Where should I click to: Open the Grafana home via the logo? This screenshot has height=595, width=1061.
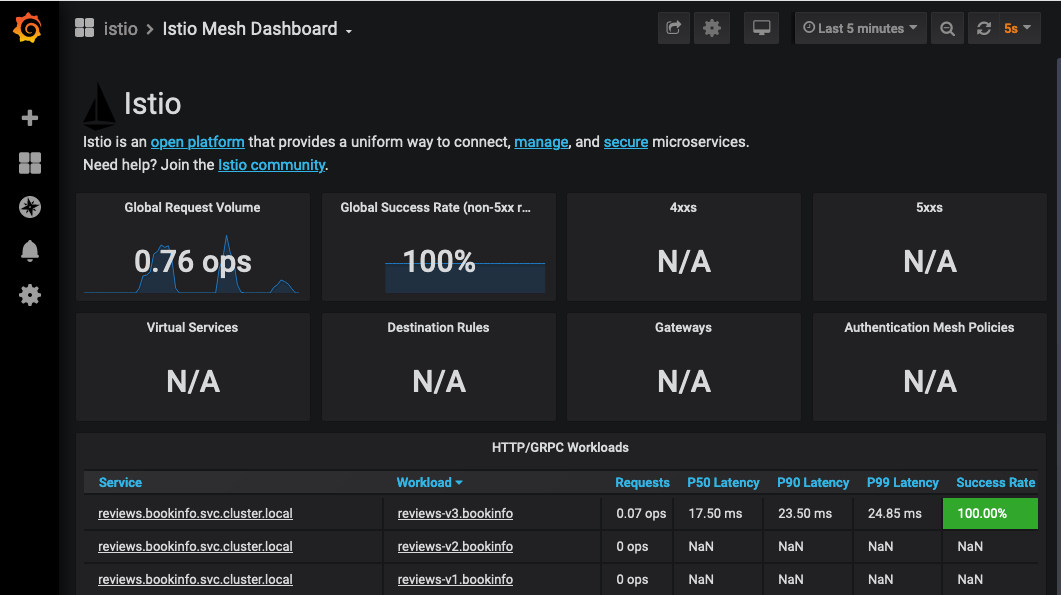(x=28, y=28)
